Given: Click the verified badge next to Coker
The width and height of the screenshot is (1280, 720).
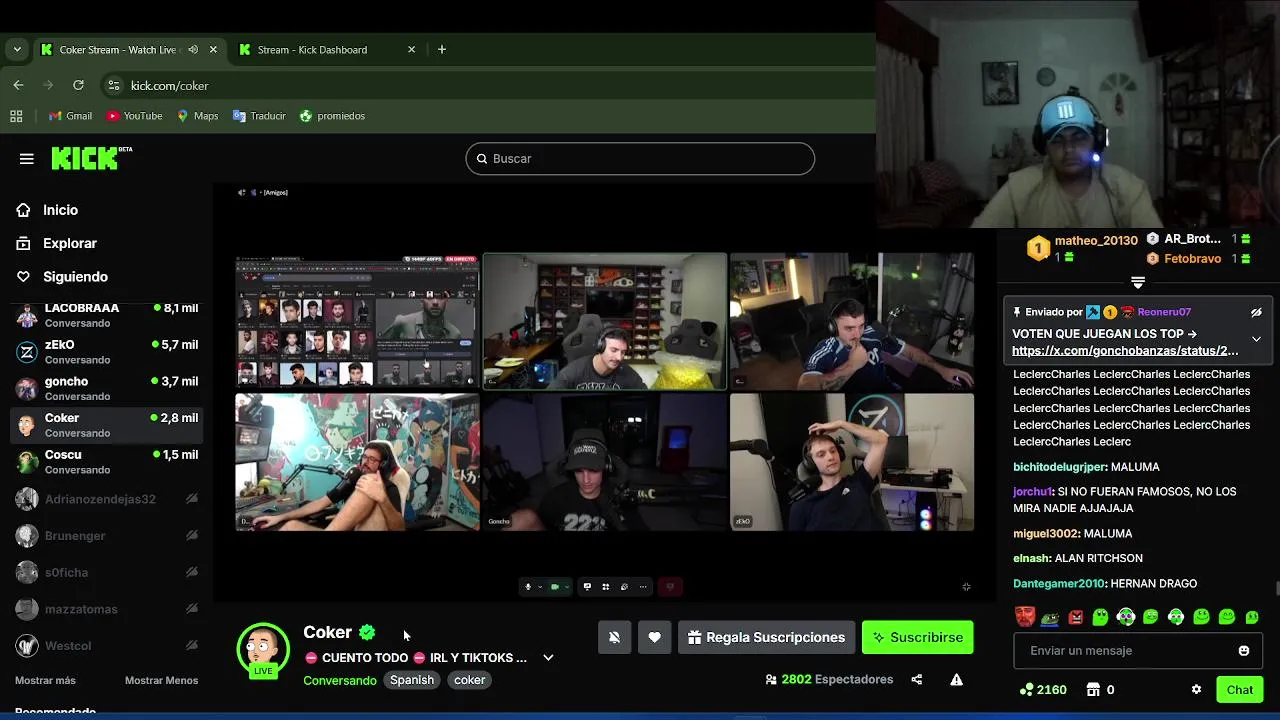Looking at the screenshot, I should pos(367,632).
